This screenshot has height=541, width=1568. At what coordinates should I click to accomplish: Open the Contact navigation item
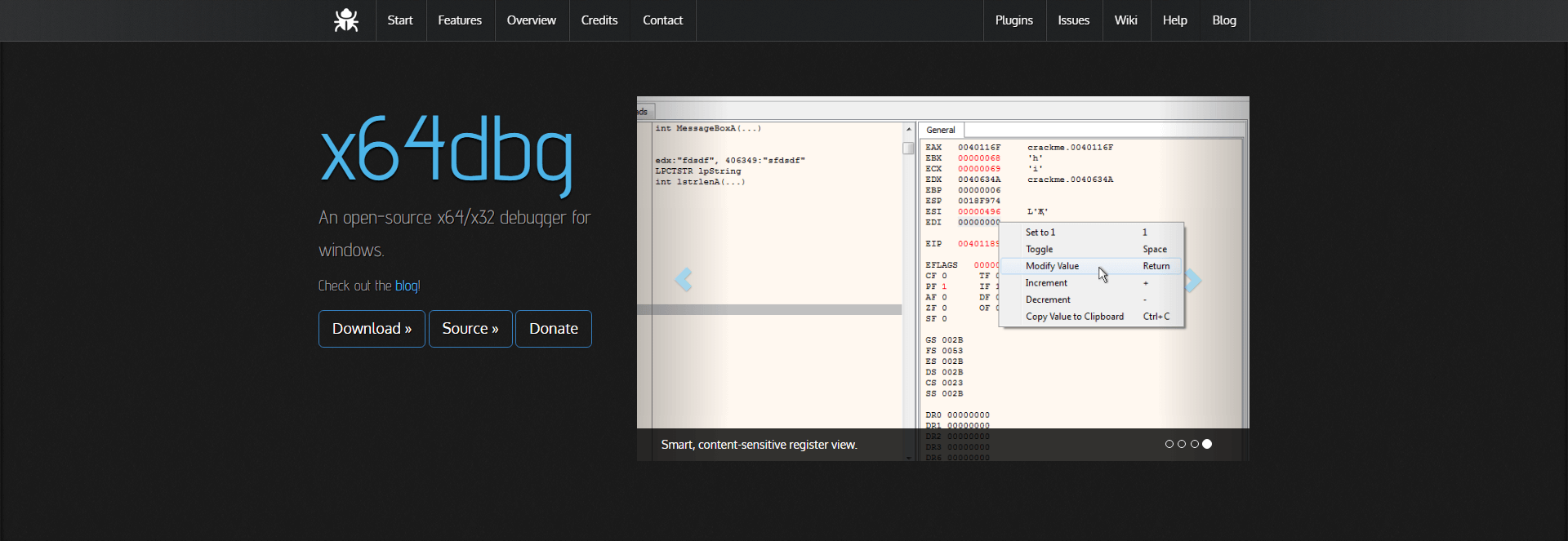[662, 20]
